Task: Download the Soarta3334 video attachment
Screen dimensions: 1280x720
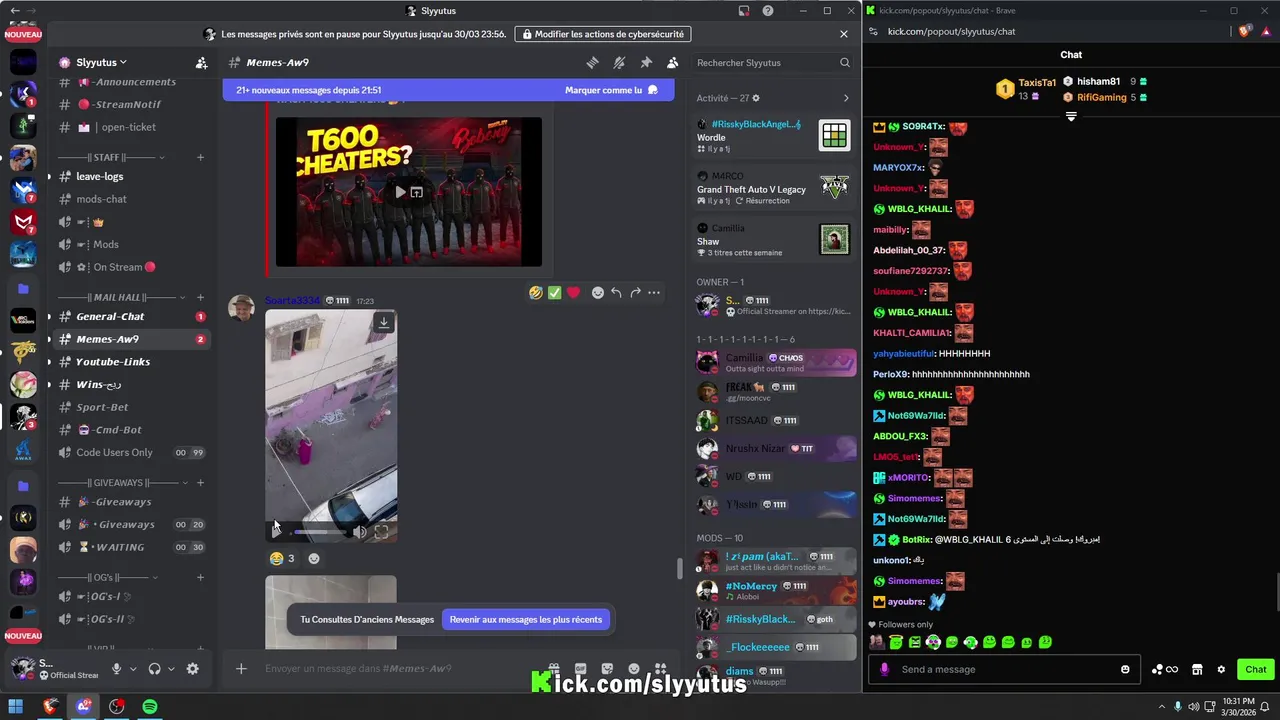Action: click(383, 322)
